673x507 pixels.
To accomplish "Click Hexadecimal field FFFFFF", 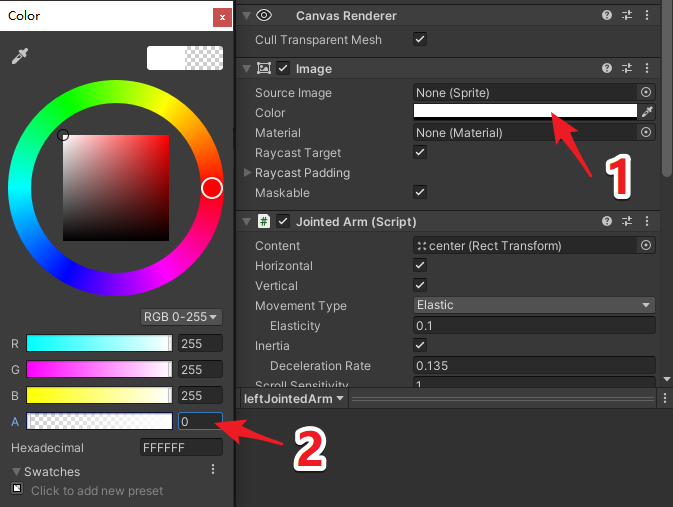I will pyautogui.click(x=182, y=447).
